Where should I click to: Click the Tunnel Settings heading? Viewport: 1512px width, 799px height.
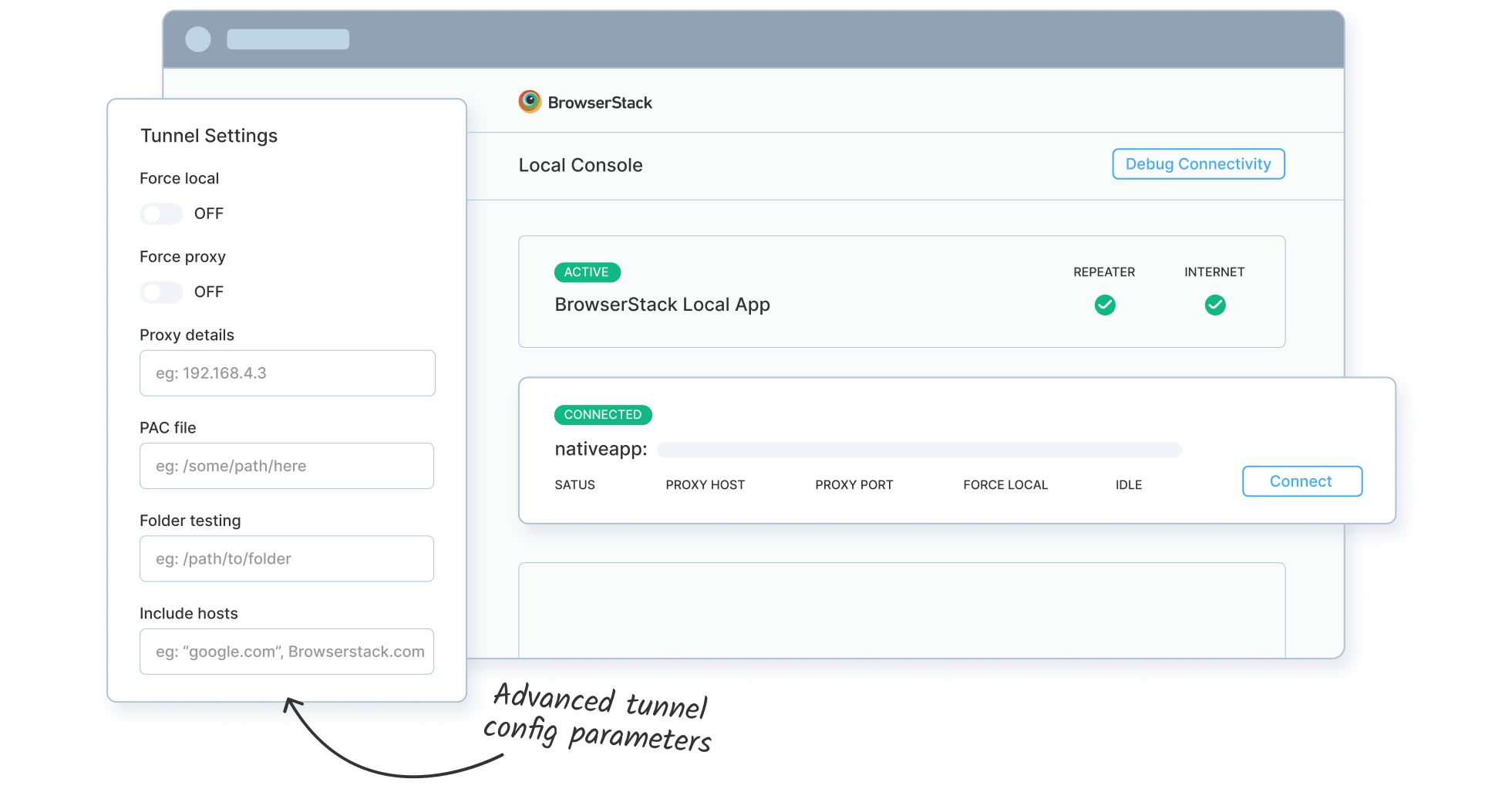click(x=209, y=136)
